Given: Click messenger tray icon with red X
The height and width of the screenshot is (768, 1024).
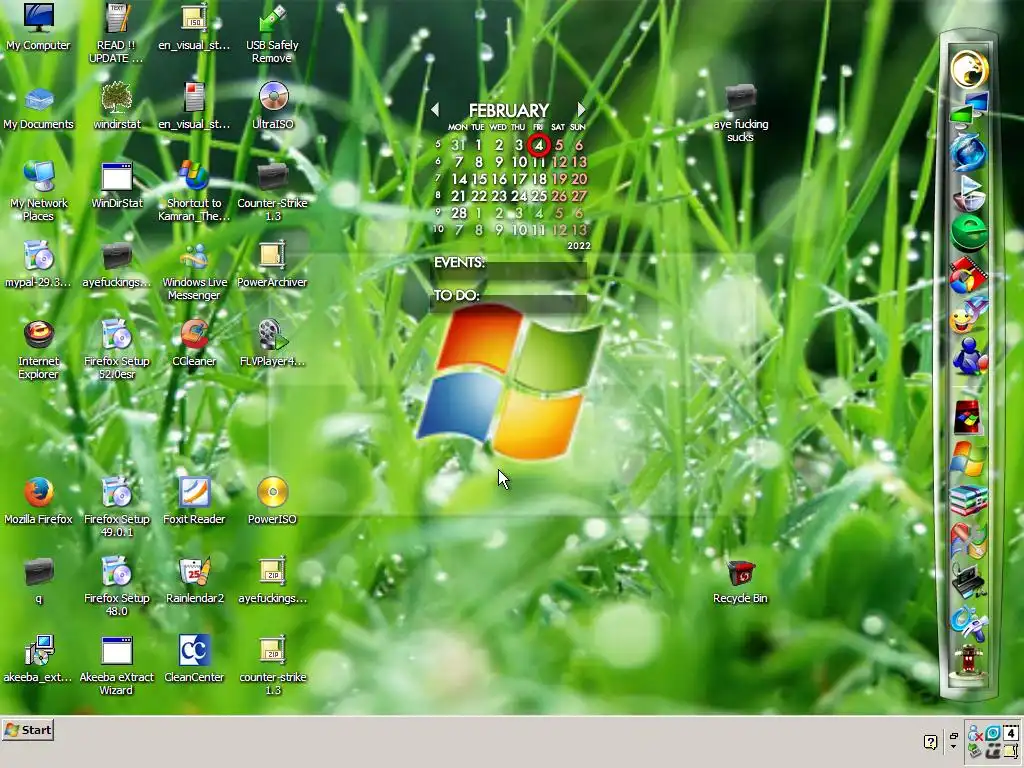Looking at the screenshot, I should (x=974, y=733).
